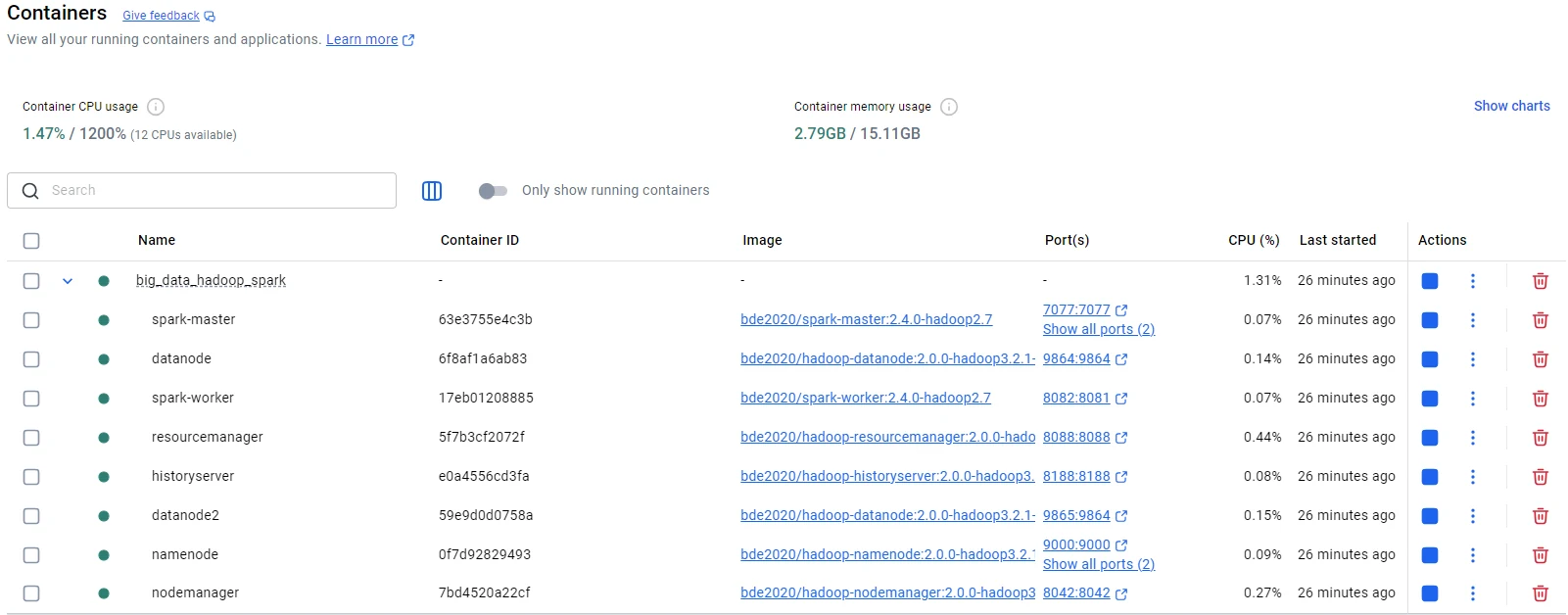The image size is (1568, 615).
Task: Check the spark-worker row checkbox
Action: [31, 399]
